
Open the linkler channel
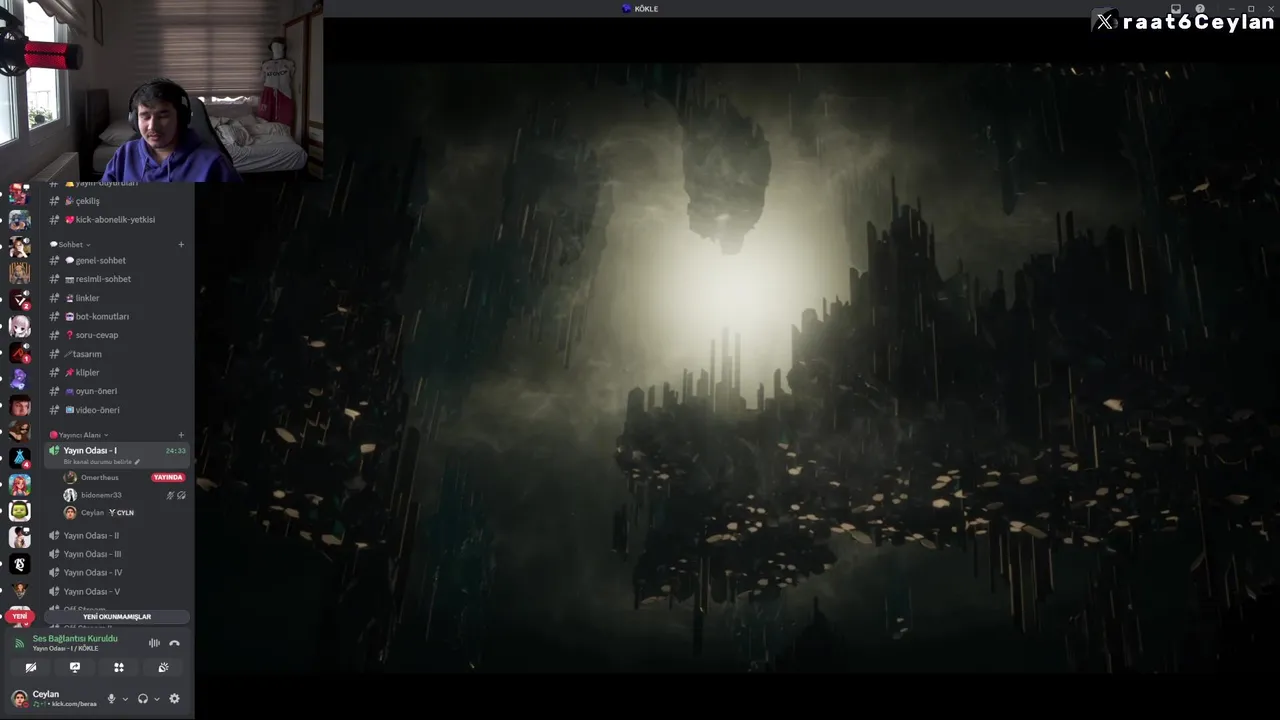[115, 298]
